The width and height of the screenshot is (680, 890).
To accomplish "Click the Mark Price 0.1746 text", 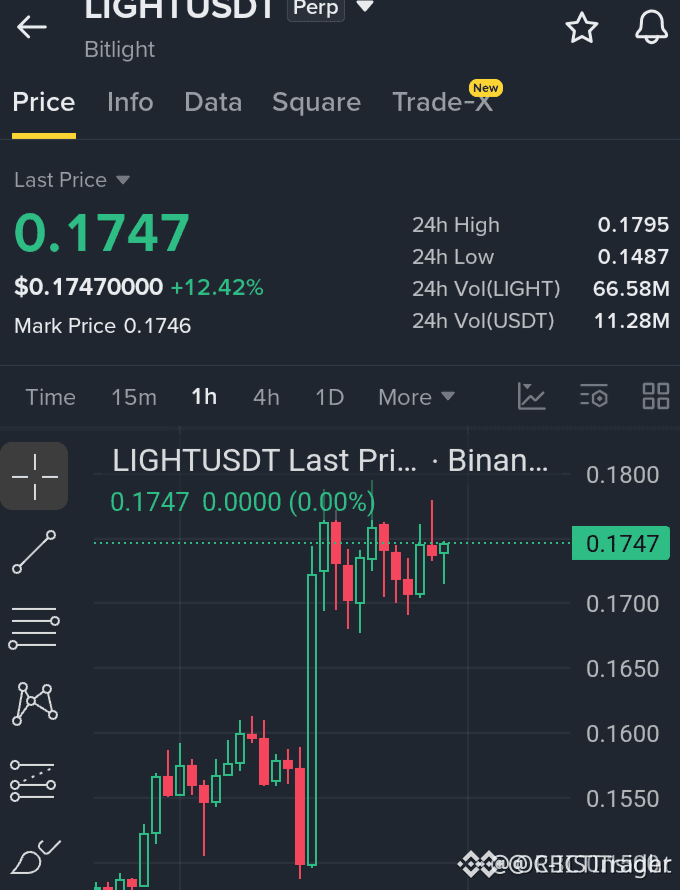I will pyautogui.click(x=103, y=326).
